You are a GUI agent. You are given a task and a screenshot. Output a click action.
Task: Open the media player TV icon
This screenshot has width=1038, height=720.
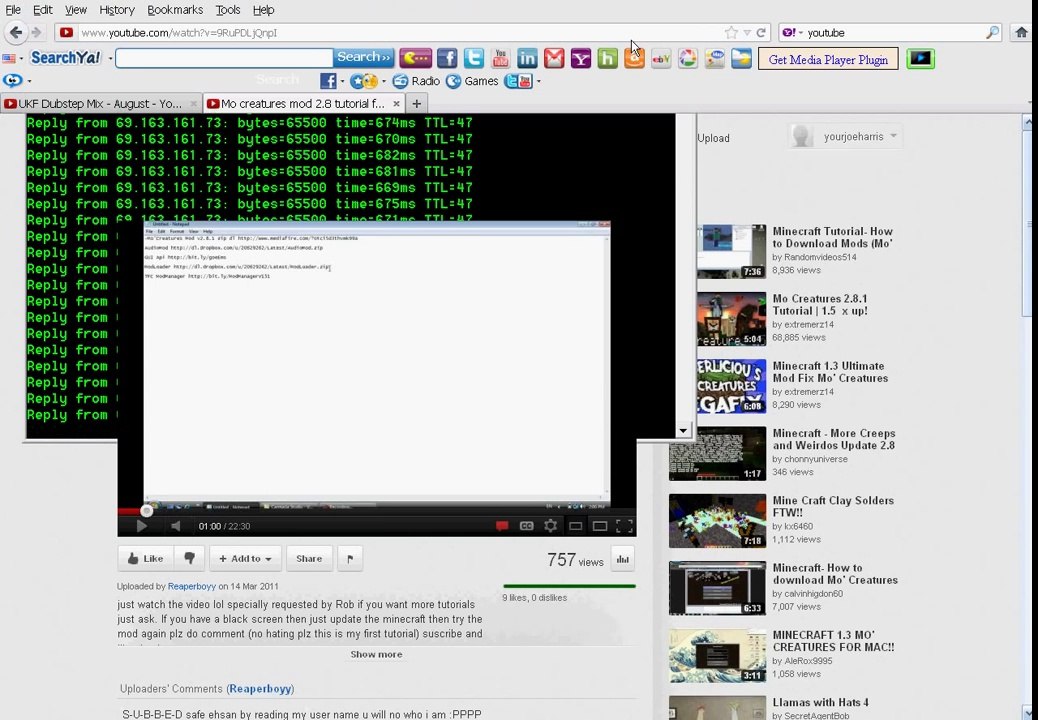[920, 59]
